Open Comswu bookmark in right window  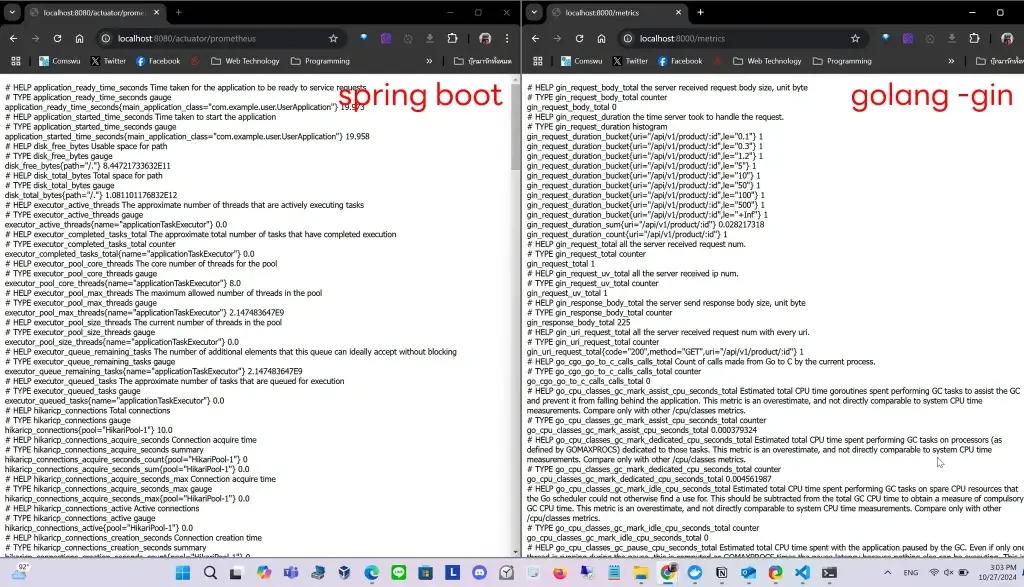(581, 61)
